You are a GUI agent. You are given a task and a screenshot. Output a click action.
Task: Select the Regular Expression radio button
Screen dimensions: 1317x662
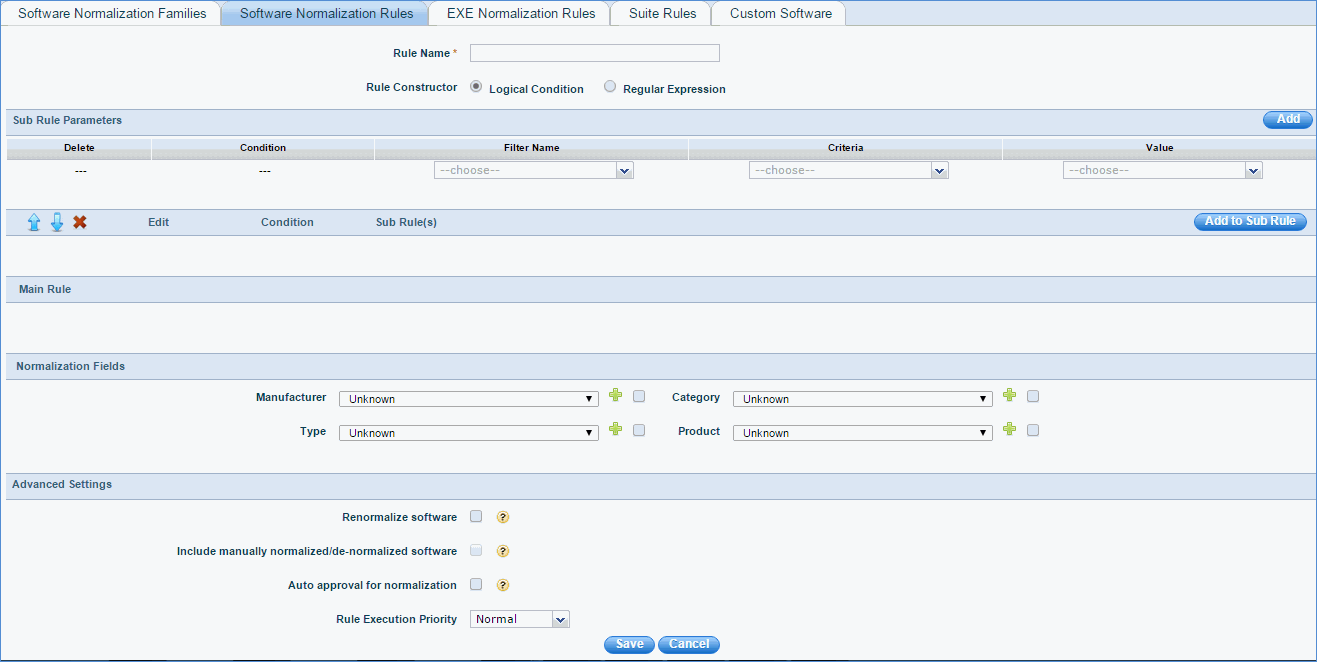click(610, 87)
